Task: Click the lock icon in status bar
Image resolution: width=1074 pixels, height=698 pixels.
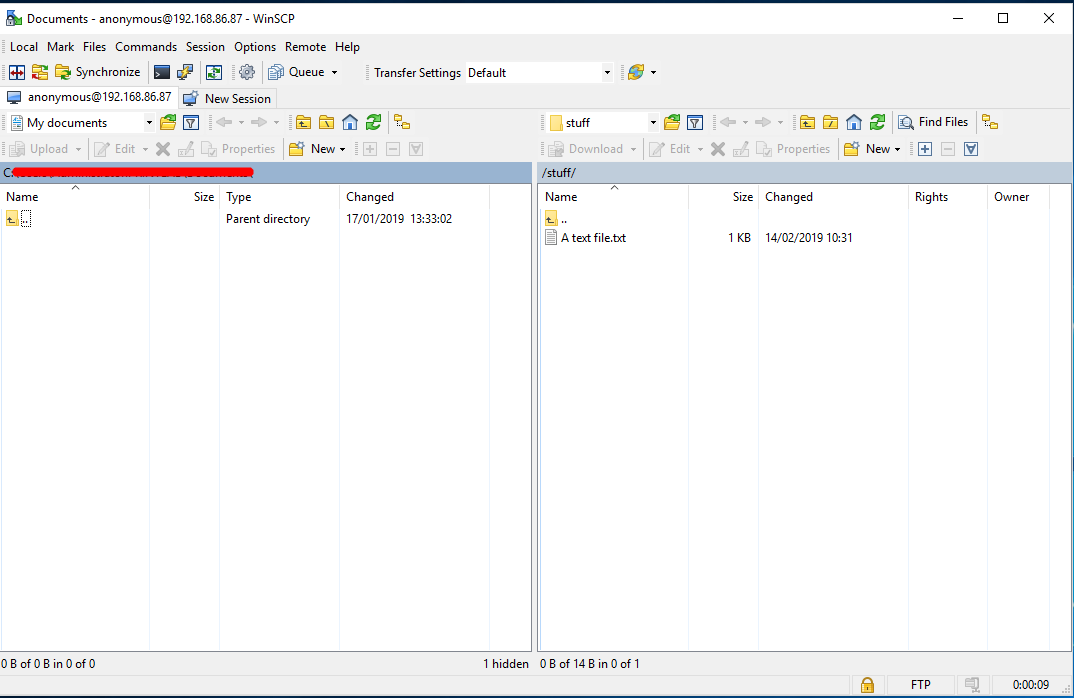Action: coord(867,684)
